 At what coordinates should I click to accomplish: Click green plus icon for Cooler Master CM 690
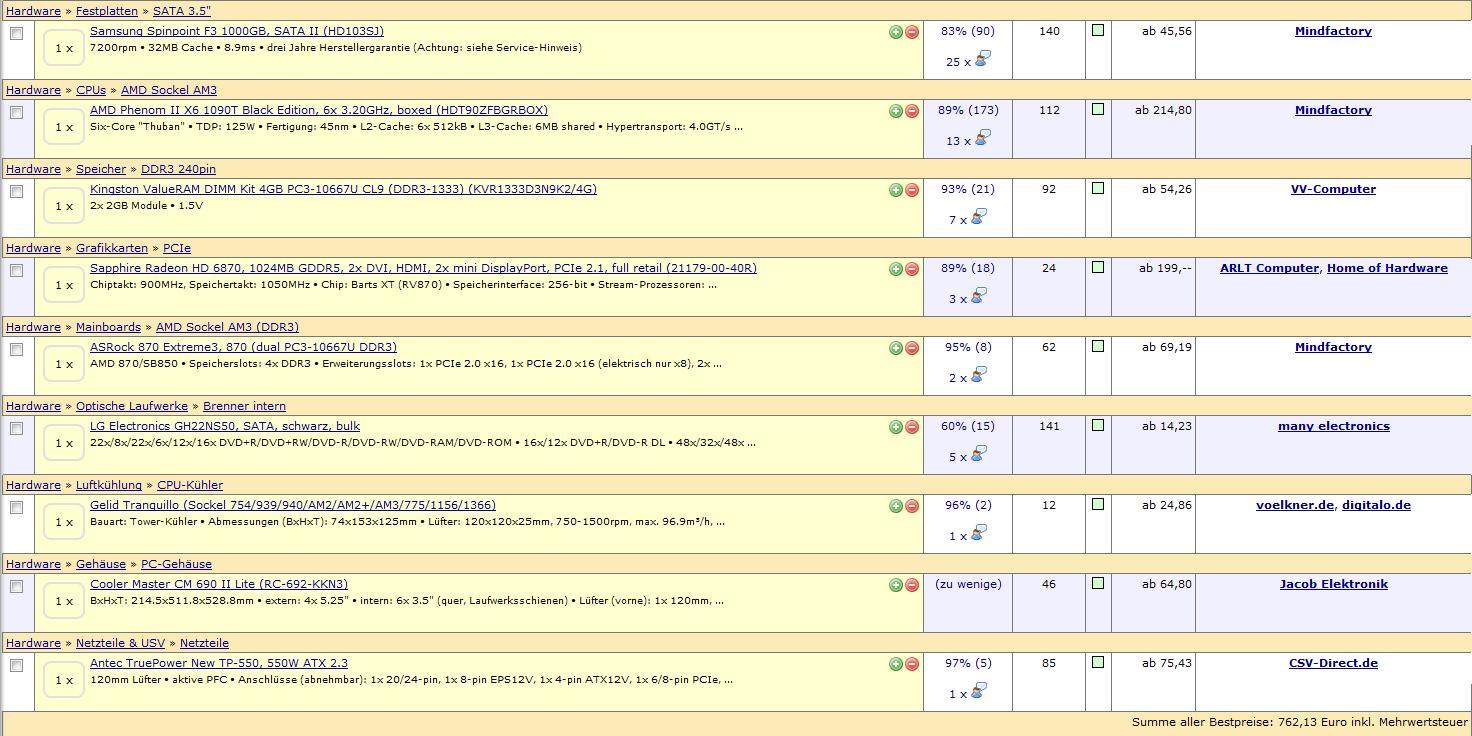[x=896, y=585]
